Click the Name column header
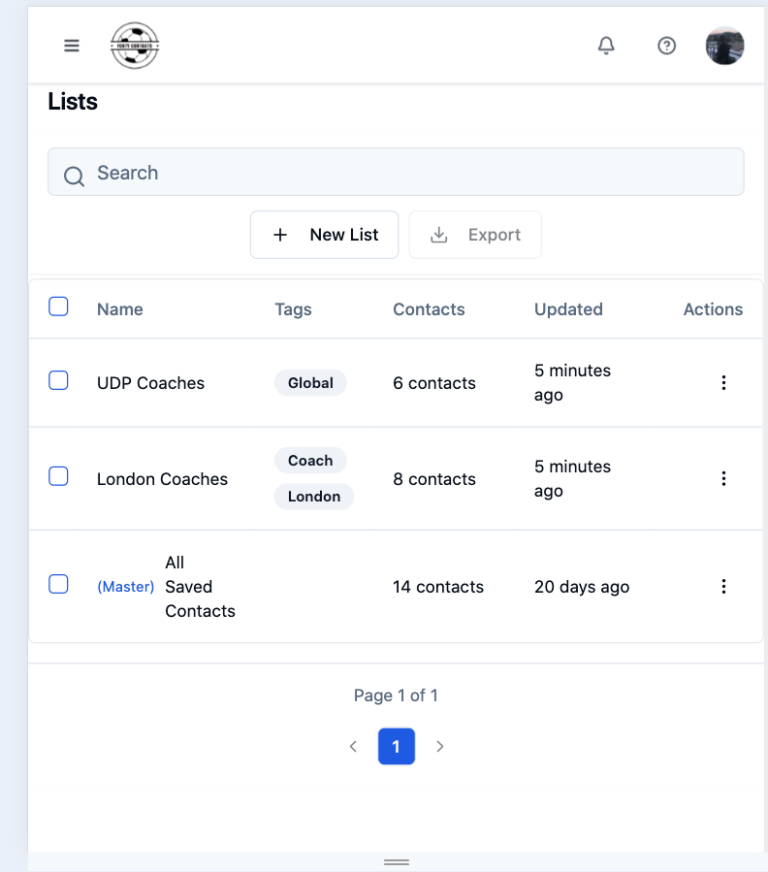The image size is (768, 872). 118,309
